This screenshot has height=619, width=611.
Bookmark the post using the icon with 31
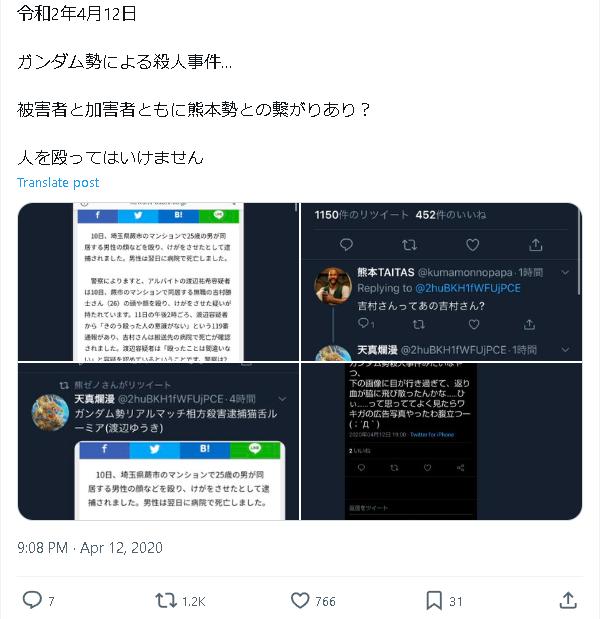point(434,601)
